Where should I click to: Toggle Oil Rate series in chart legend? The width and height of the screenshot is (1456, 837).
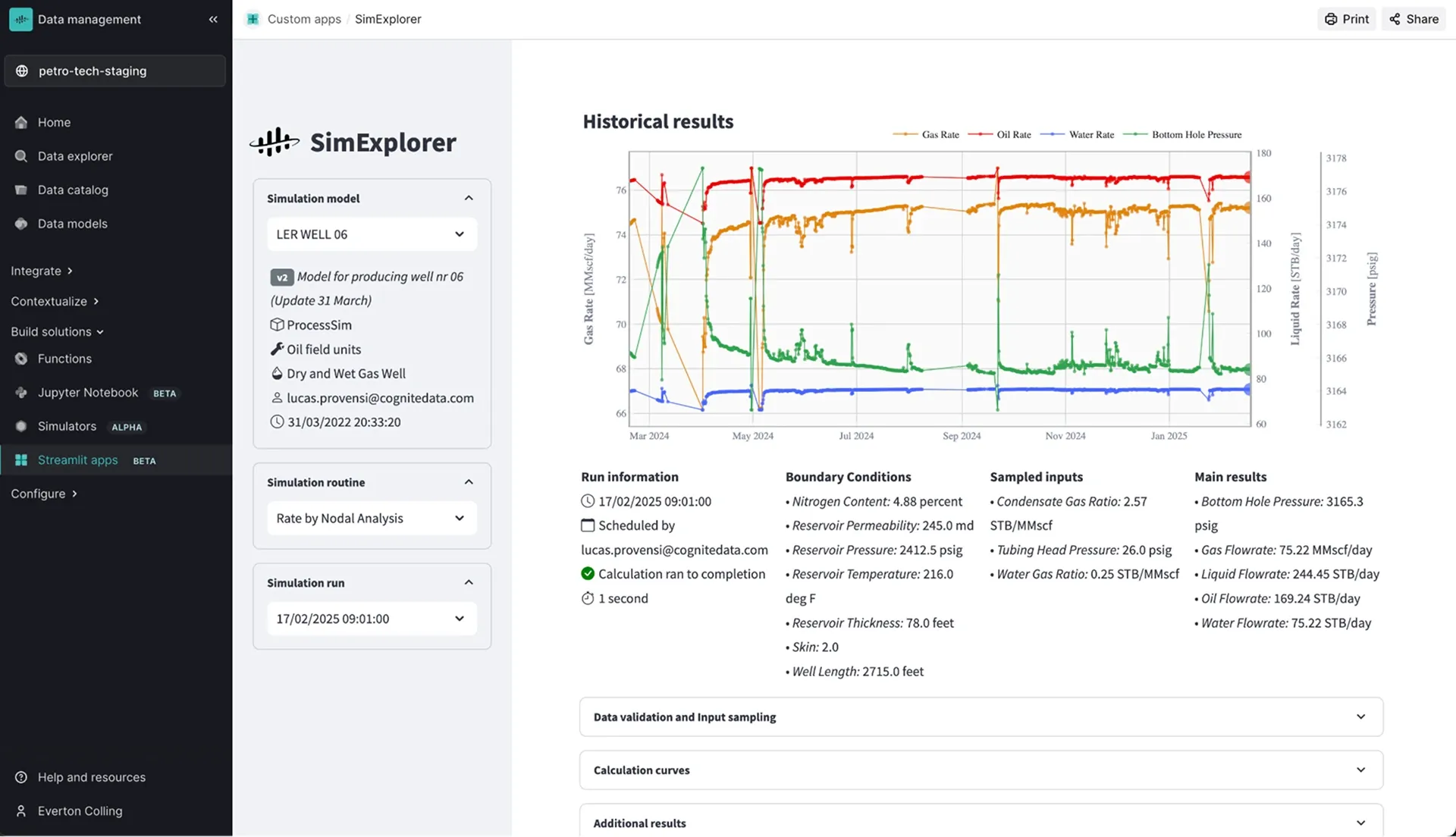pyautogui.click(x=999, y=134)
